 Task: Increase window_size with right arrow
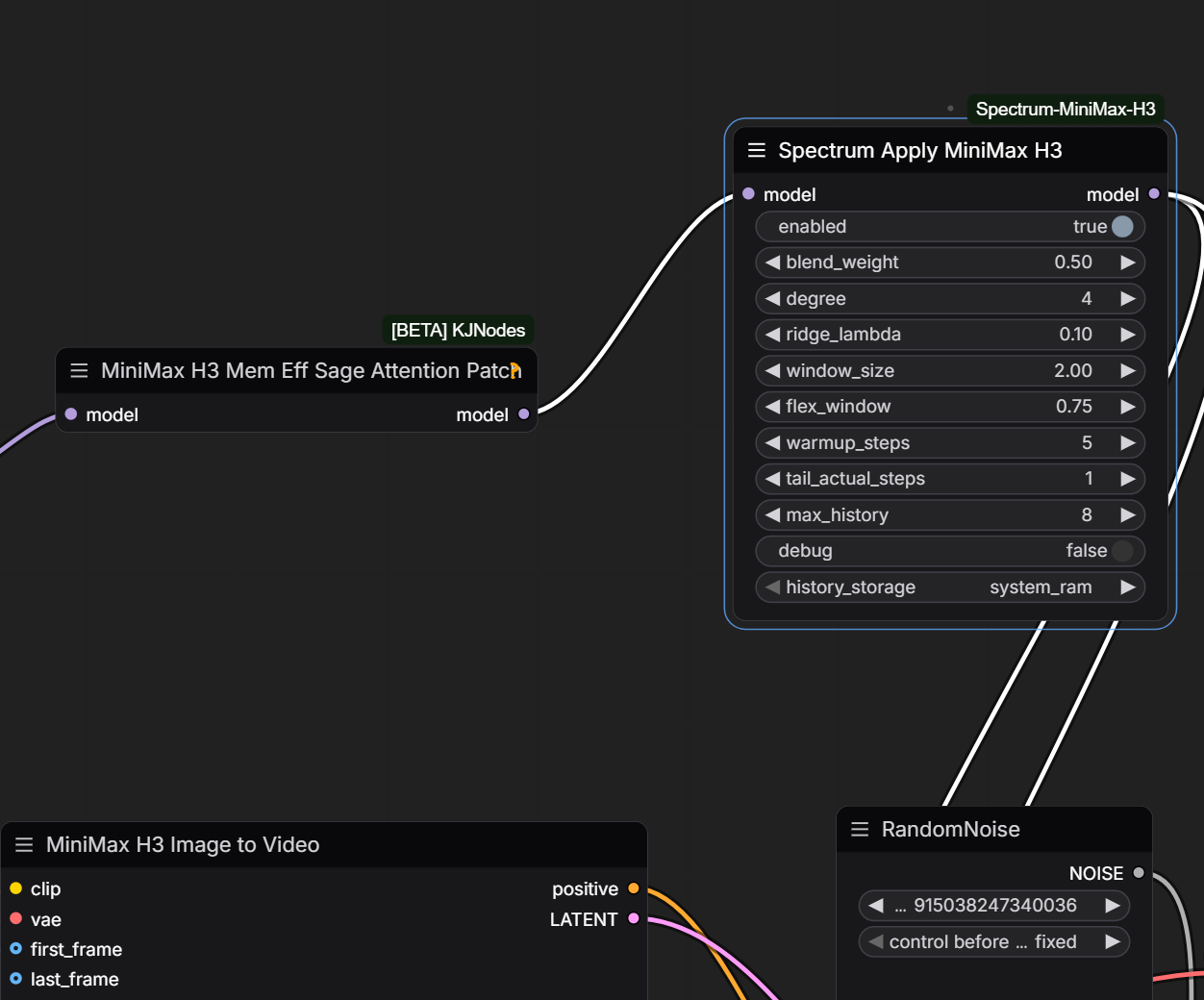pos(1128,370)
